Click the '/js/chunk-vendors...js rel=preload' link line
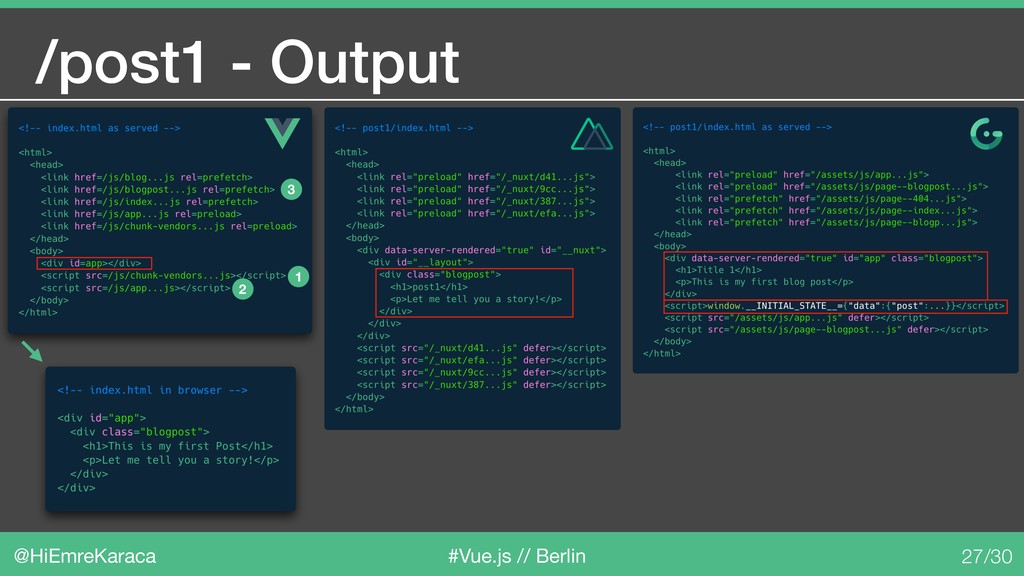1024x576 pixels. 169,226
